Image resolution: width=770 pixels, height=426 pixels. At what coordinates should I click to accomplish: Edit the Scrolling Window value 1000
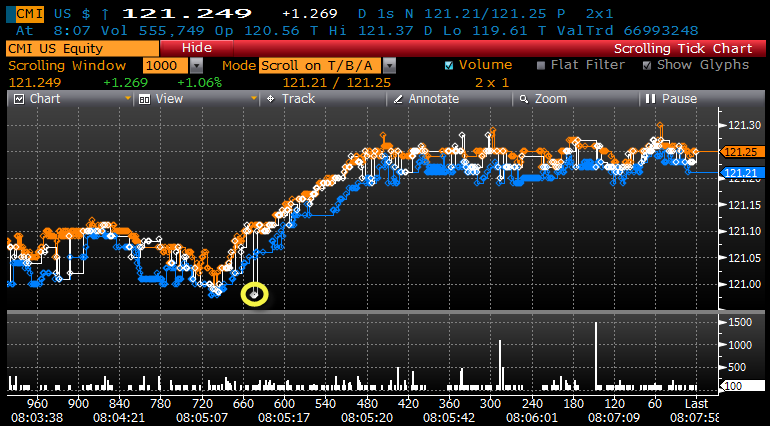coord(165,65)
